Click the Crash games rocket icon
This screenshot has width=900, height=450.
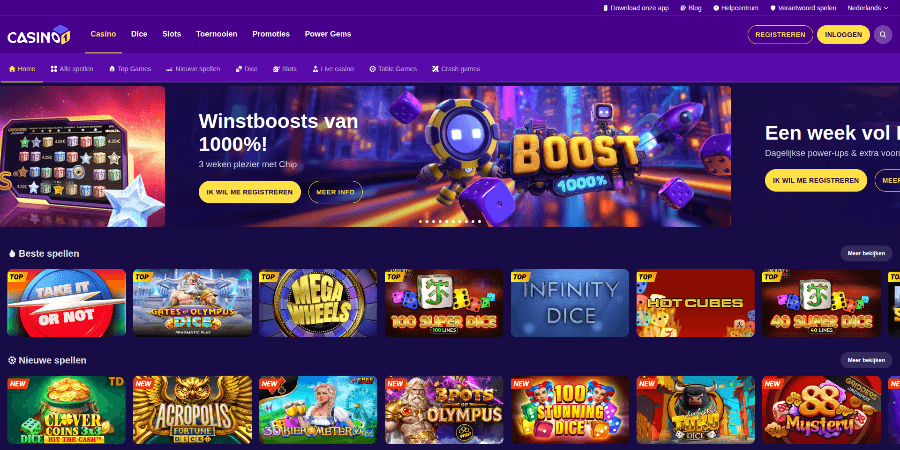tap(436, 69)
